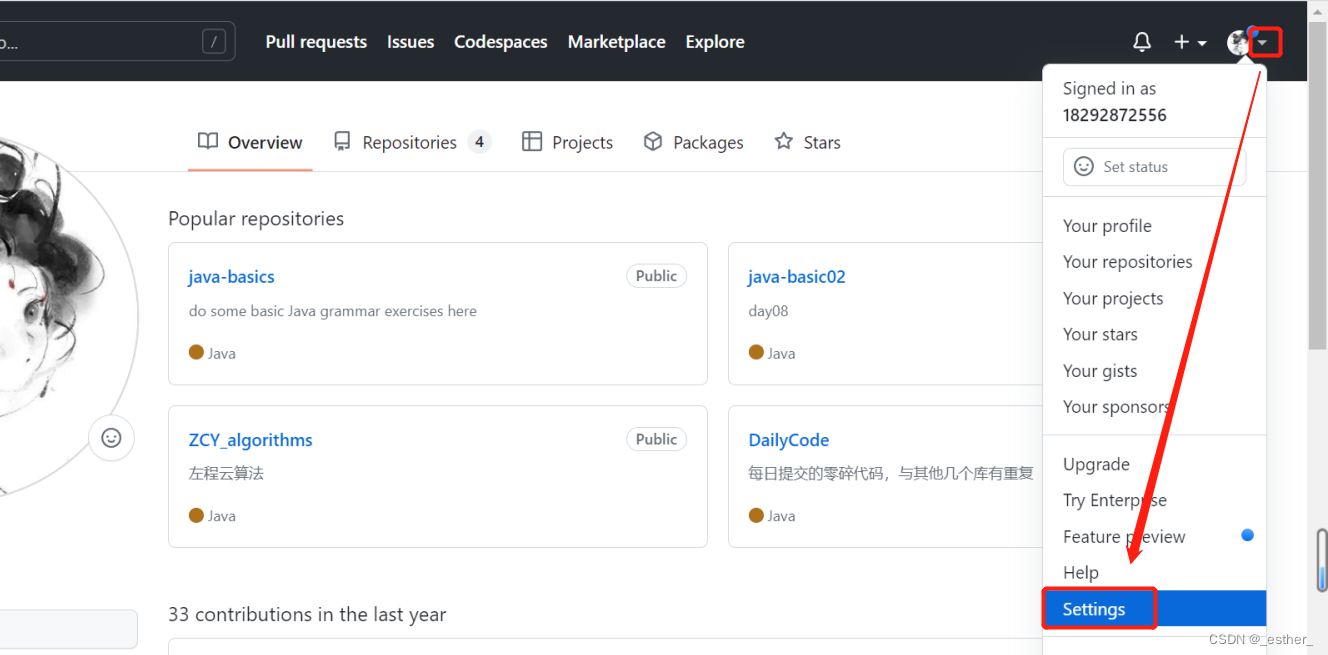
Task: Click the slash search shortcut icon
Action: pos(213,42)
